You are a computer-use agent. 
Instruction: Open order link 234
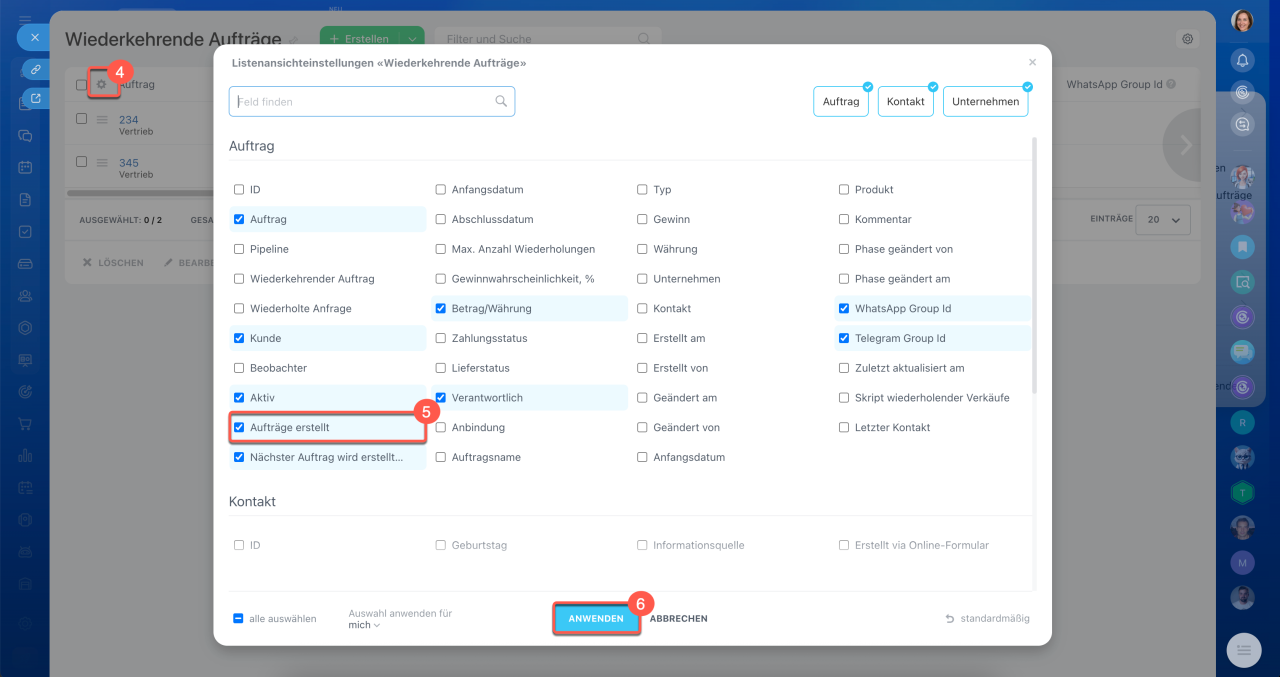[129, 120]
